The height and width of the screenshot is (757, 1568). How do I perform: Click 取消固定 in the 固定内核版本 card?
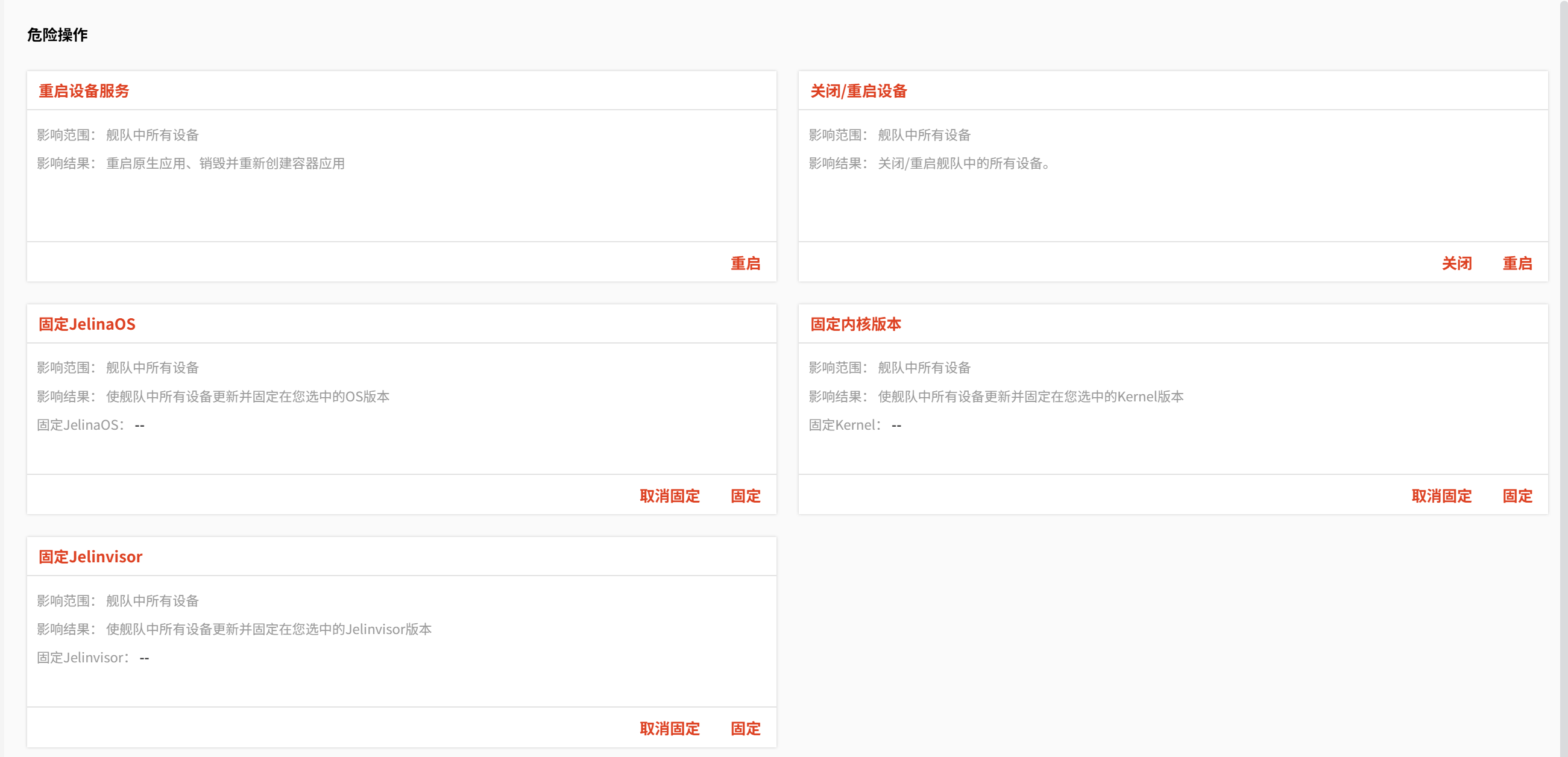pyautogui.click(x=1441, y=495)
